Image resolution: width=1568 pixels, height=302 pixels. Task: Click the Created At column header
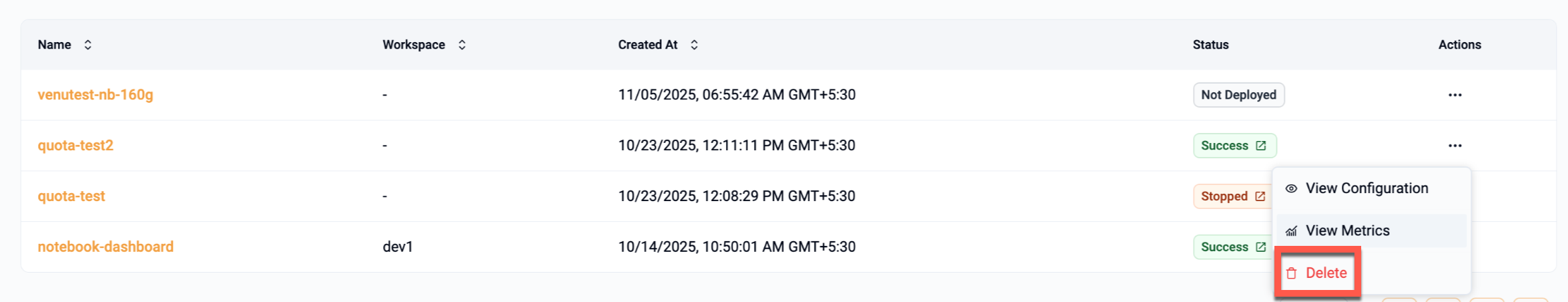point(647,45)
